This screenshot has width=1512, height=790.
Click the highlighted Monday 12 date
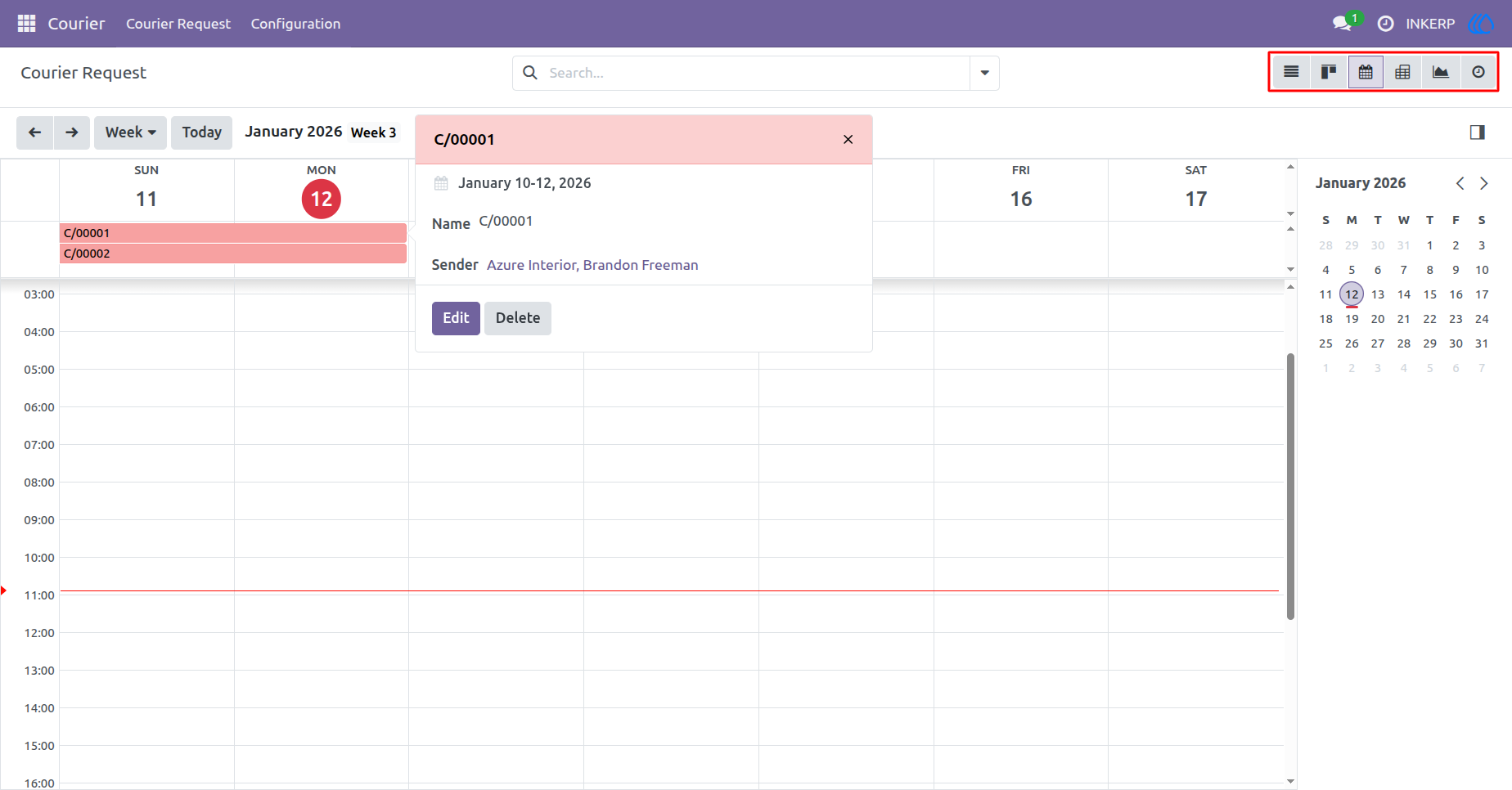point(322,199)
